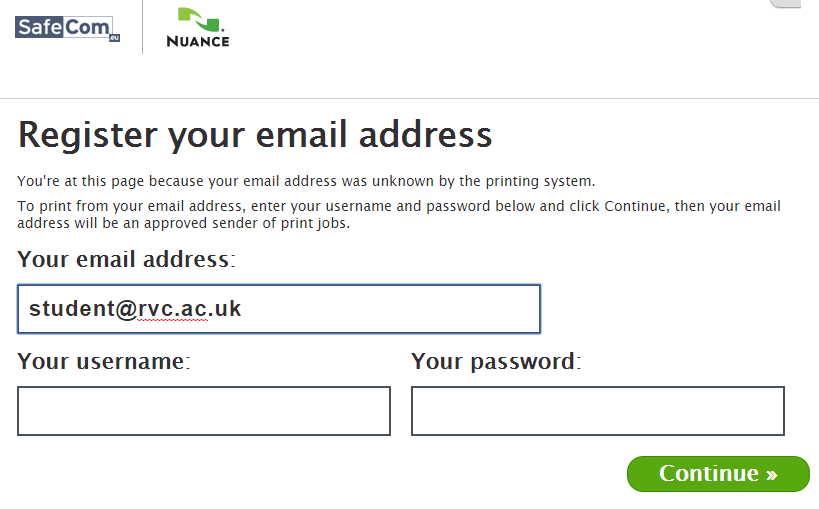819x509 pixels.
Task: Focus the username input box
Action: click(x=204, y=411)
